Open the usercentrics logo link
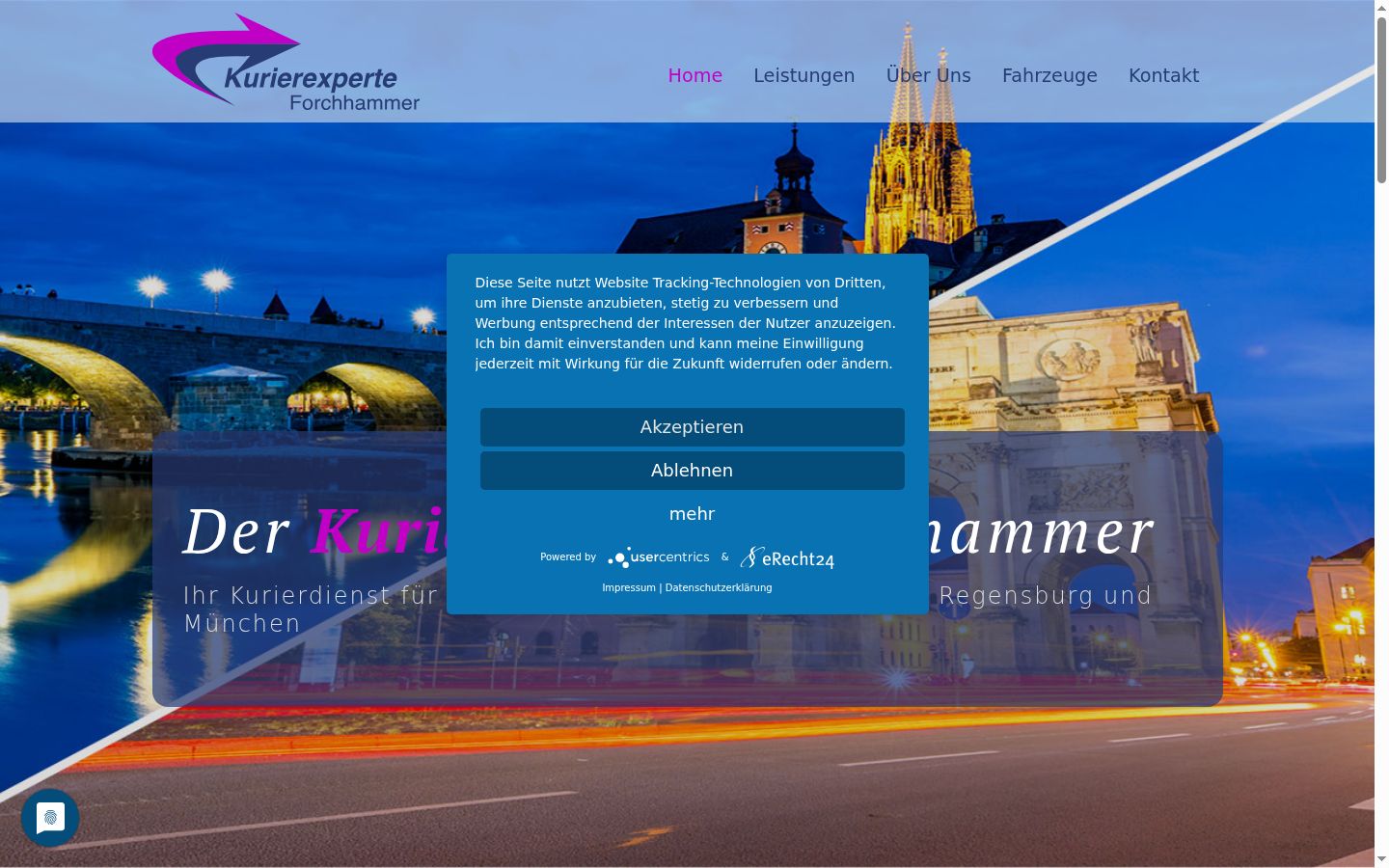The width and height of the screenshot is (1389, 868). [x=659, y=557]
